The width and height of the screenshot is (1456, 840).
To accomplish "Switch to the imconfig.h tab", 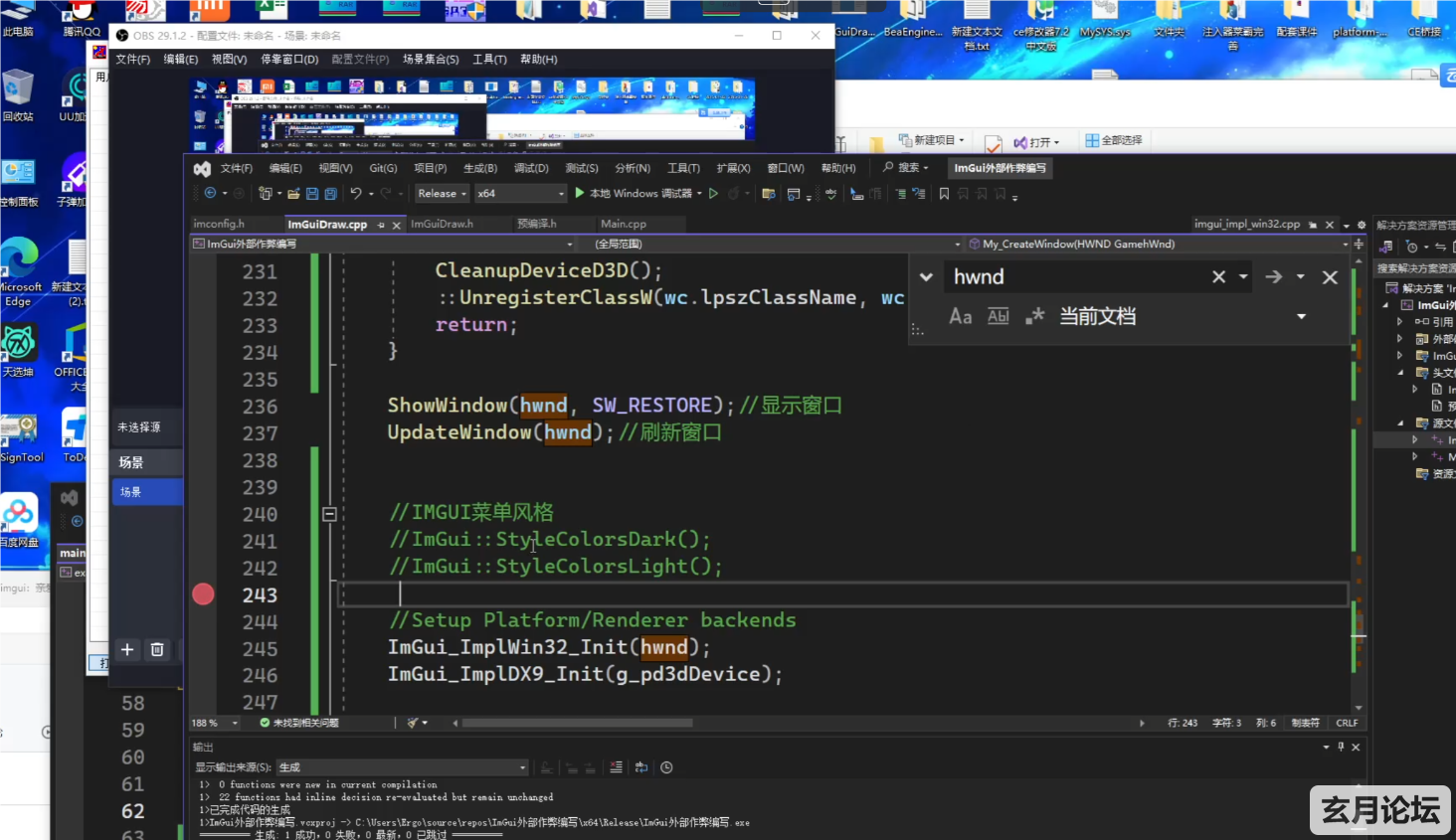I will pyautogui.click(x=219, y=225).
